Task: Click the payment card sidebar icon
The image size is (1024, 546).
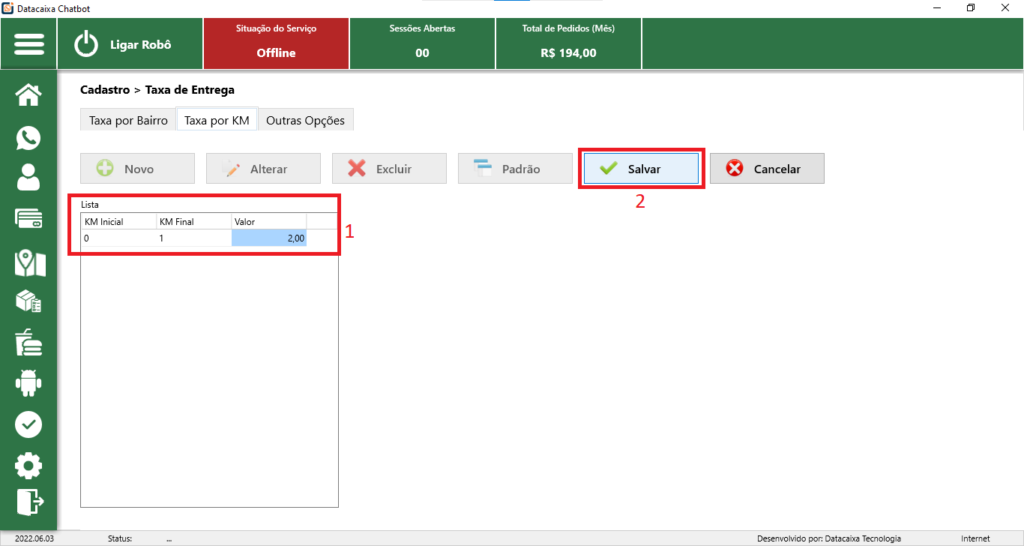Action: coord(29,220)
